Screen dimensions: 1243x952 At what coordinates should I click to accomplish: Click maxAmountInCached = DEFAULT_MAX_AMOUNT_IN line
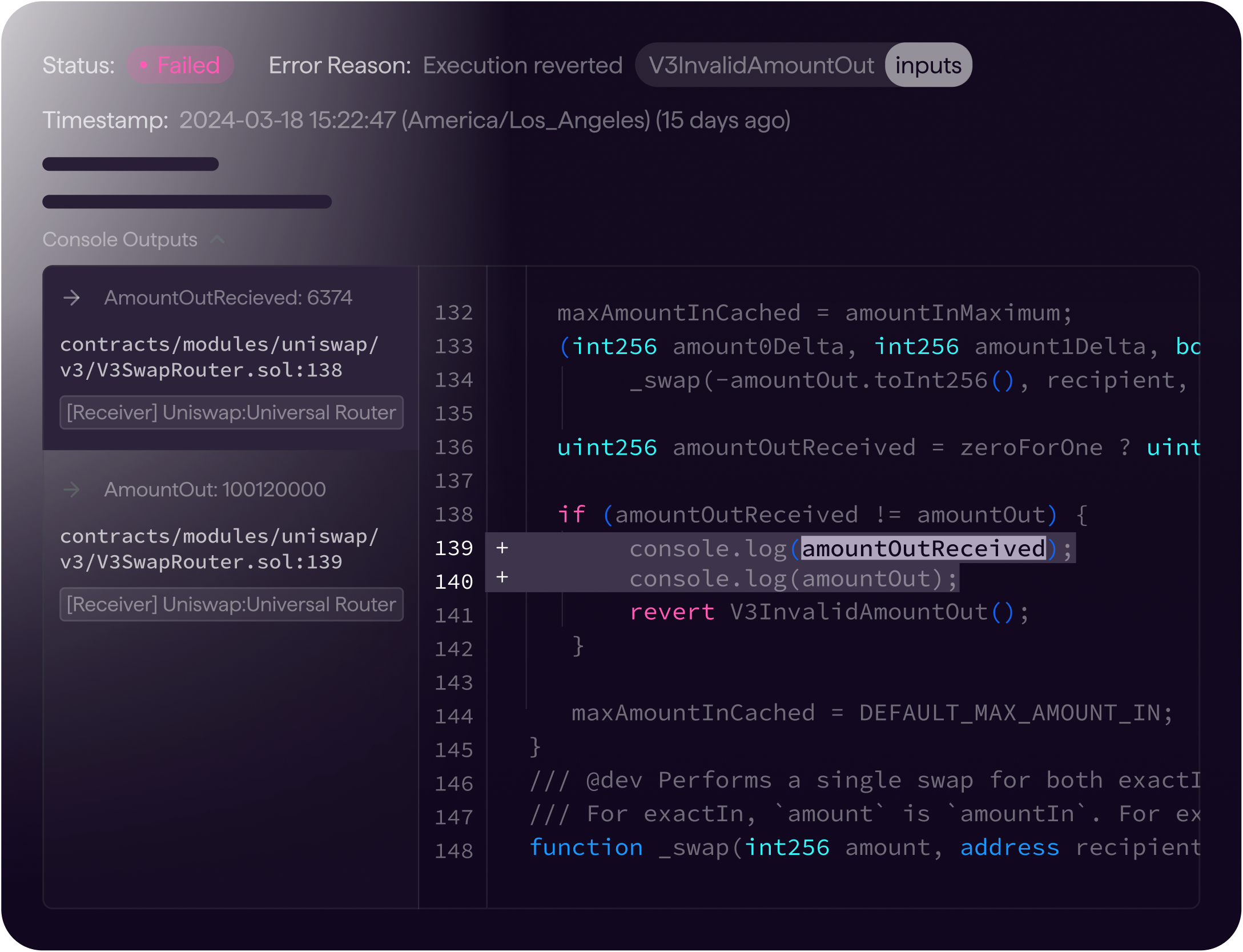click(x=872, y=713)
